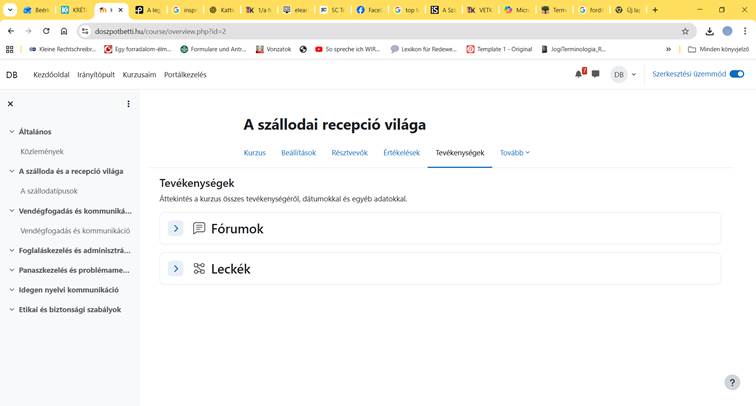This screenshot has height=406, width=756.
Task: Open the globe icon bookmark
Action: 303,49
